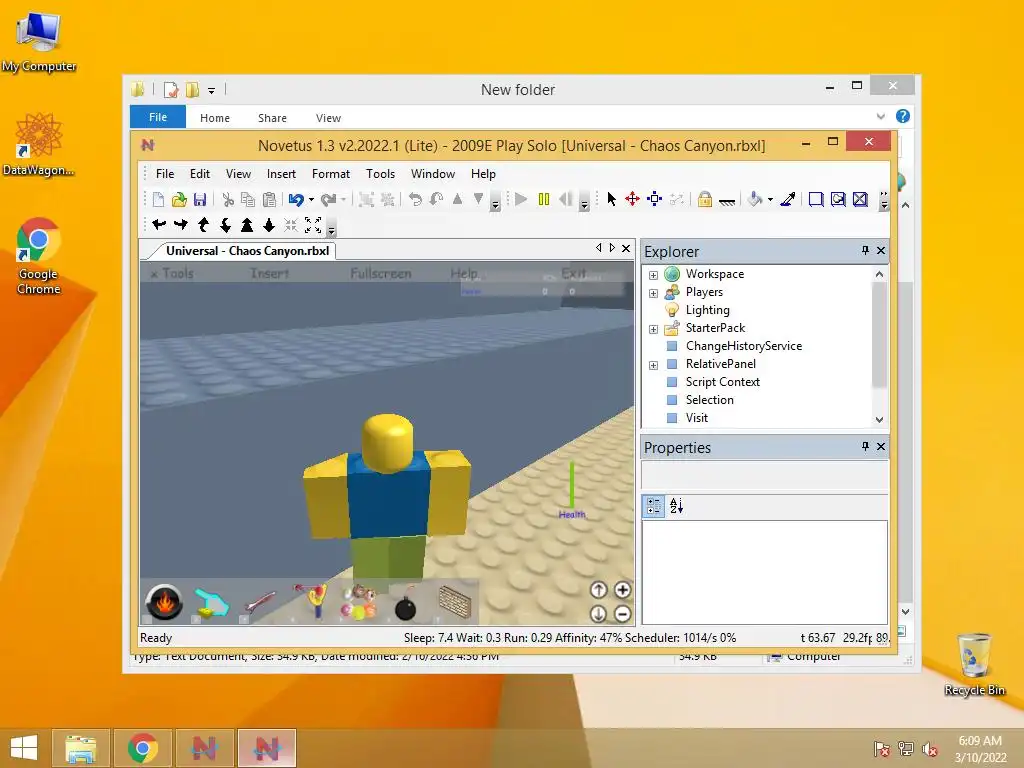Viewport: 1024px width, 768px height.
Task: Click the camera tilt-down circle arrow button
Action: [x=599, y=614]
